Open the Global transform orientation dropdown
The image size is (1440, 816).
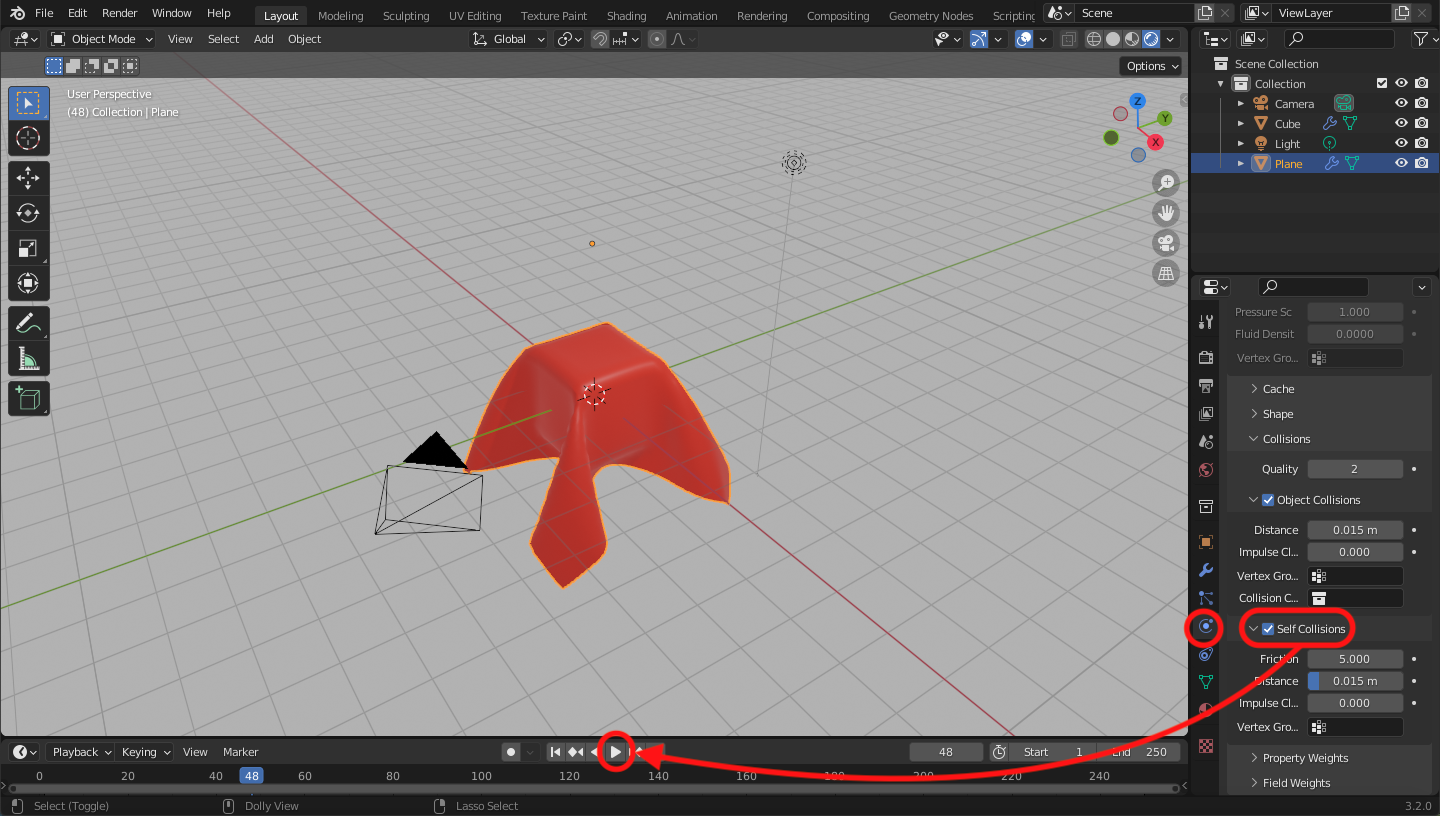click(x=509, y=39)
